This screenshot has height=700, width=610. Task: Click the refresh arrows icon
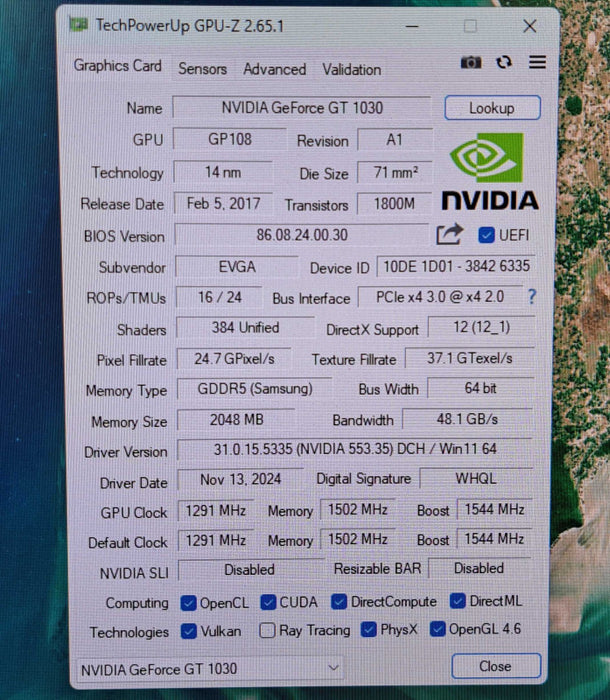coord(504,62)
